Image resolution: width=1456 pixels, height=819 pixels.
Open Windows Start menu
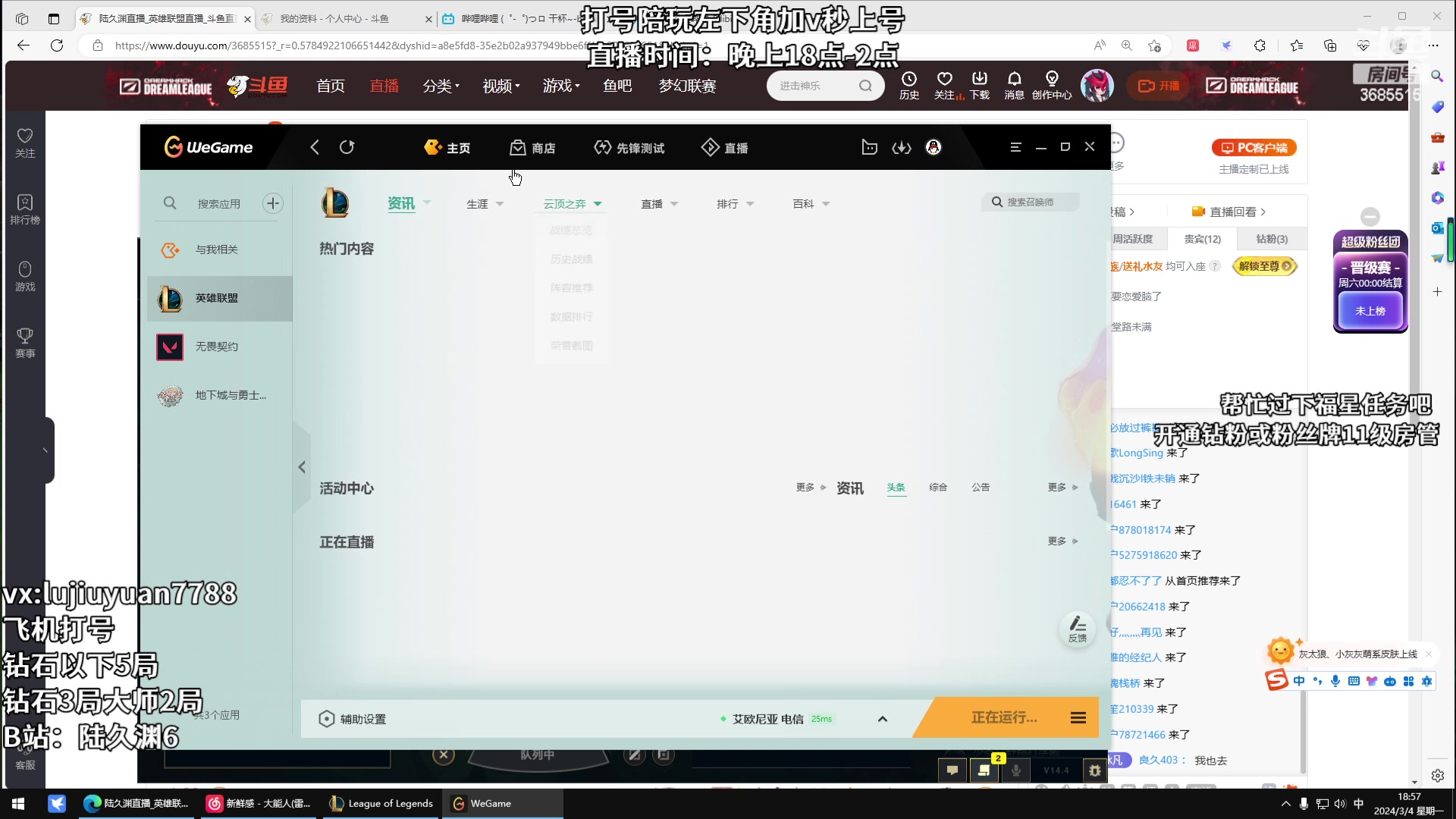[x=18, y=804]
